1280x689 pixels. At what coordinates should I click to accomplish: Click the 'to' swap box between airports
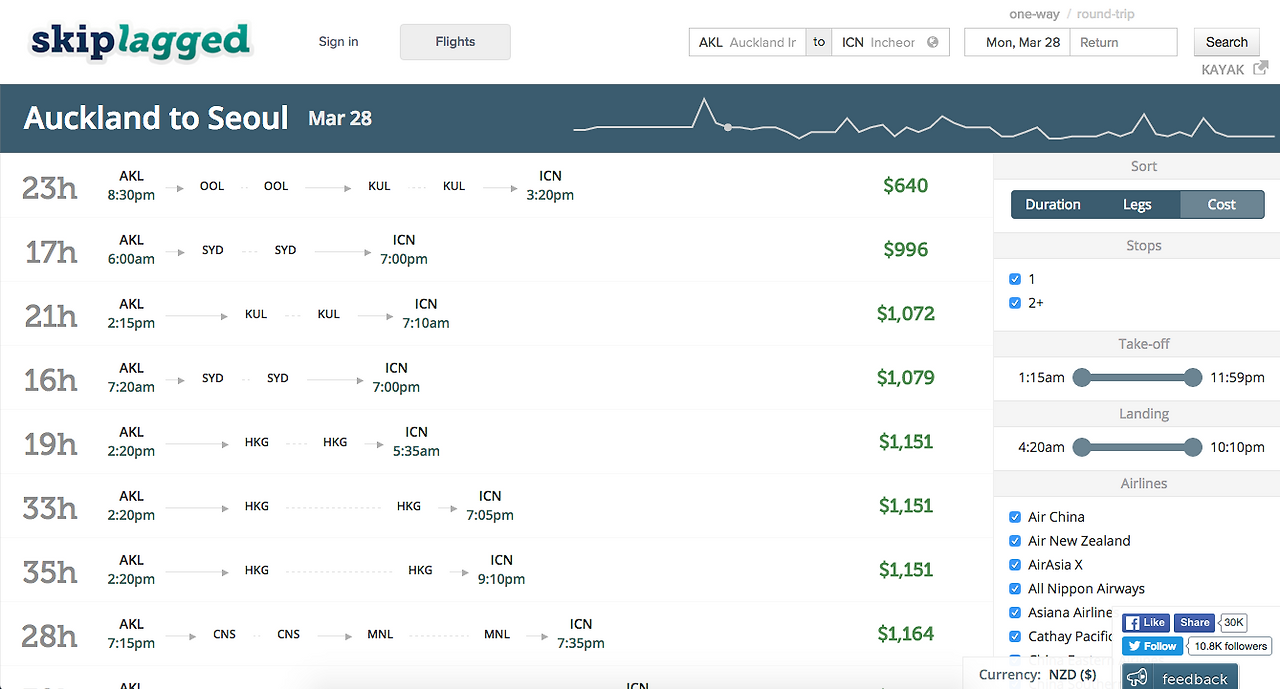click(818, 42)
